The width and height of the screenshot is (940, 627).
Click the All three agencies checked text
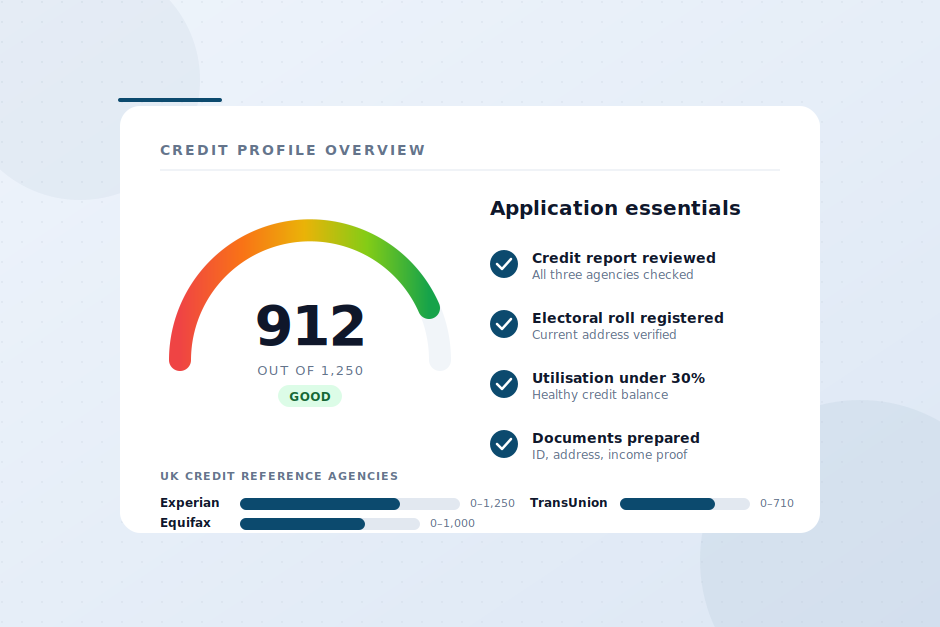pos(613,275)
